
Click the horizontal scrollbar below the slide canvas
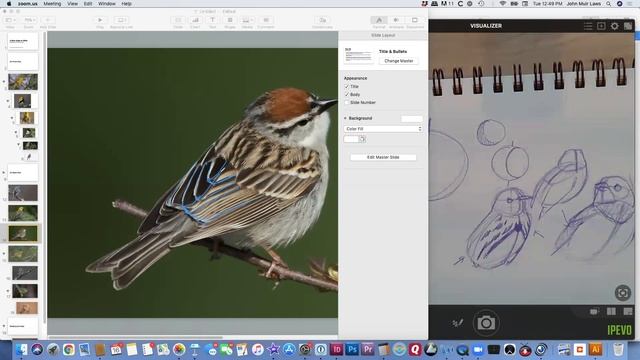pos(136,337)
